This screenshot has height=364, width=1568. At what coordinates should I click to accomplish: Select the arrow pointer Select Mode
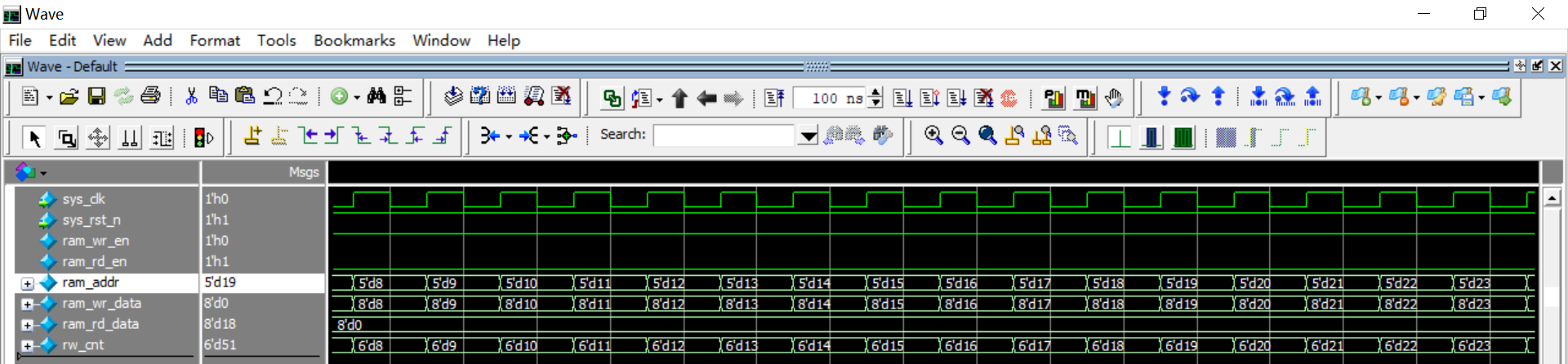[x=34, y=138]
